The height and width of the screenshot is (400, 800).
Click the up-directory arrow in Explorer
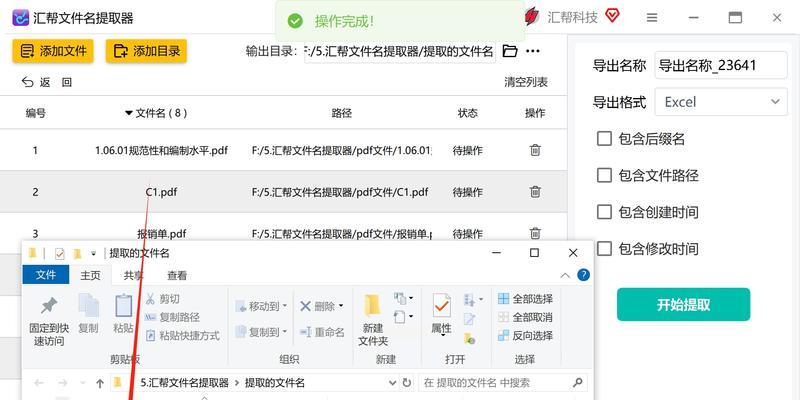tap(100, 383)
